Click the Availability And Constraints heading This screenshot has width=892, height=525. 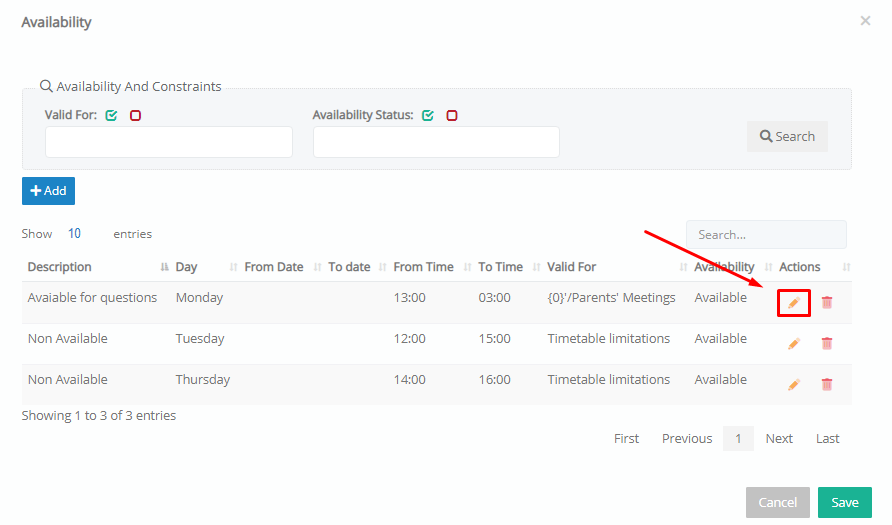click(139, 86)
